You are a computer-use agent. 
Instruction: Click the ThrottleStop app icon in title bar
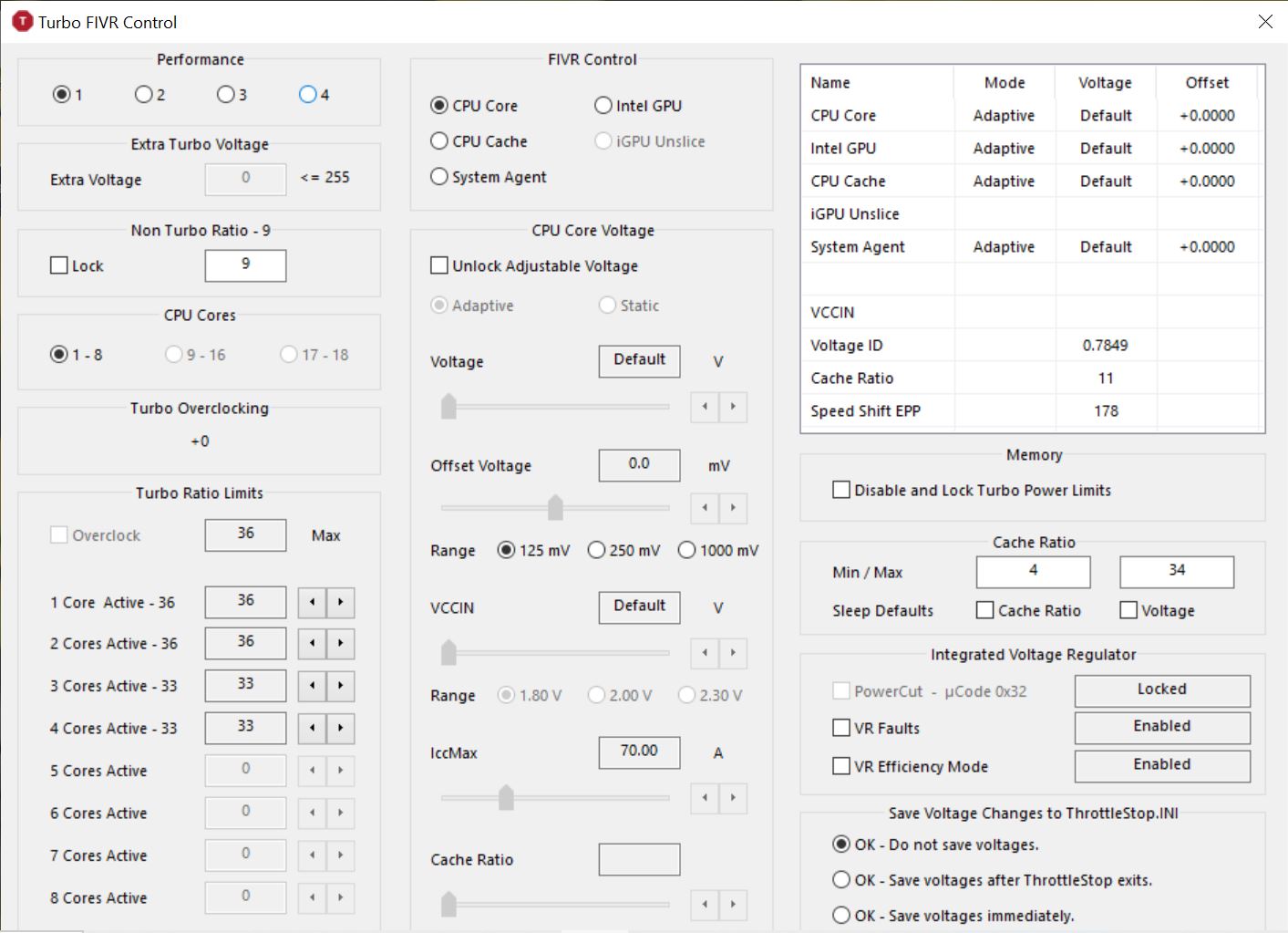click(x=22, y=22)
